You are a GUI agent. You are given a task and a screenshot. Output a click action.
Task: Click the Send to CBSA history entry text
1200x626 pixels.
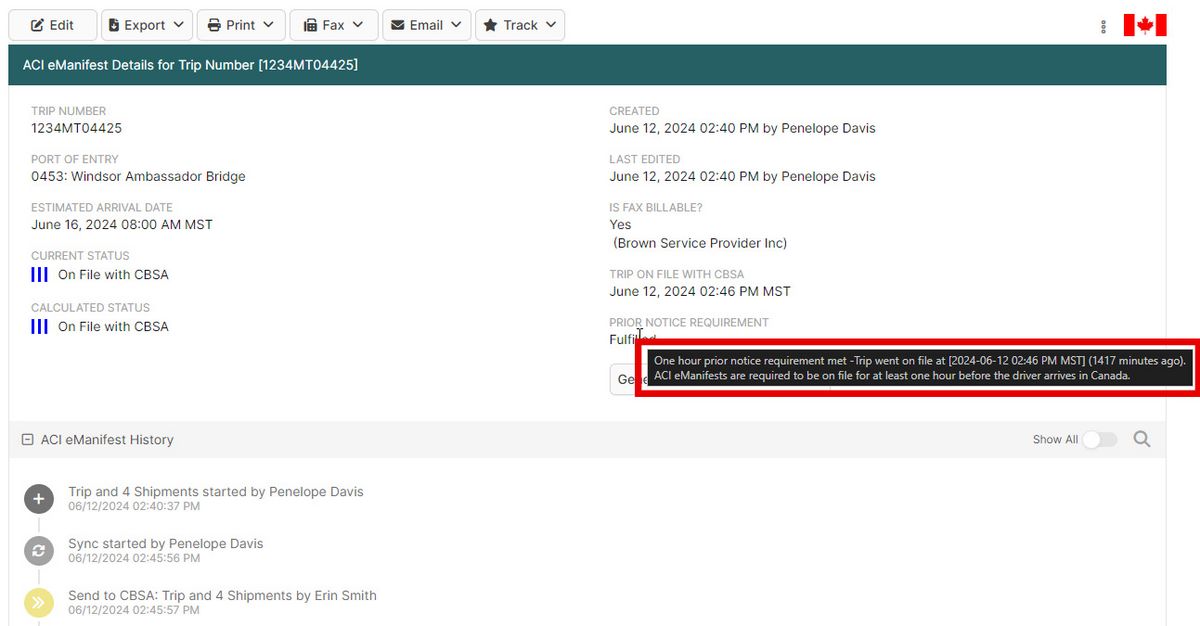(222, 596)
